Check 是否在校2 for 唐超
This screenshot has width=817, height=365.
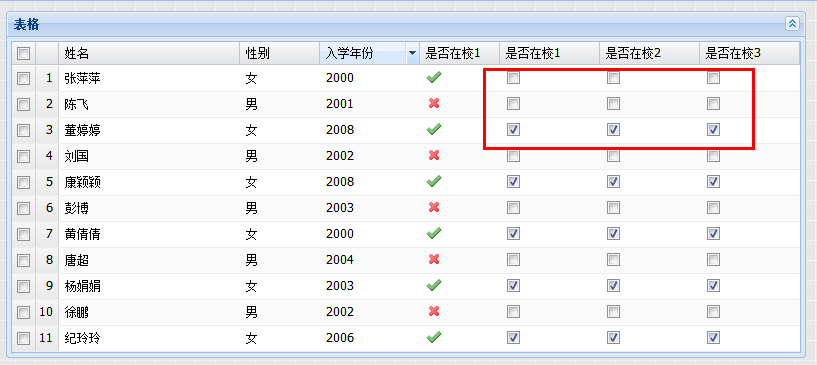[x=613, y=260]
